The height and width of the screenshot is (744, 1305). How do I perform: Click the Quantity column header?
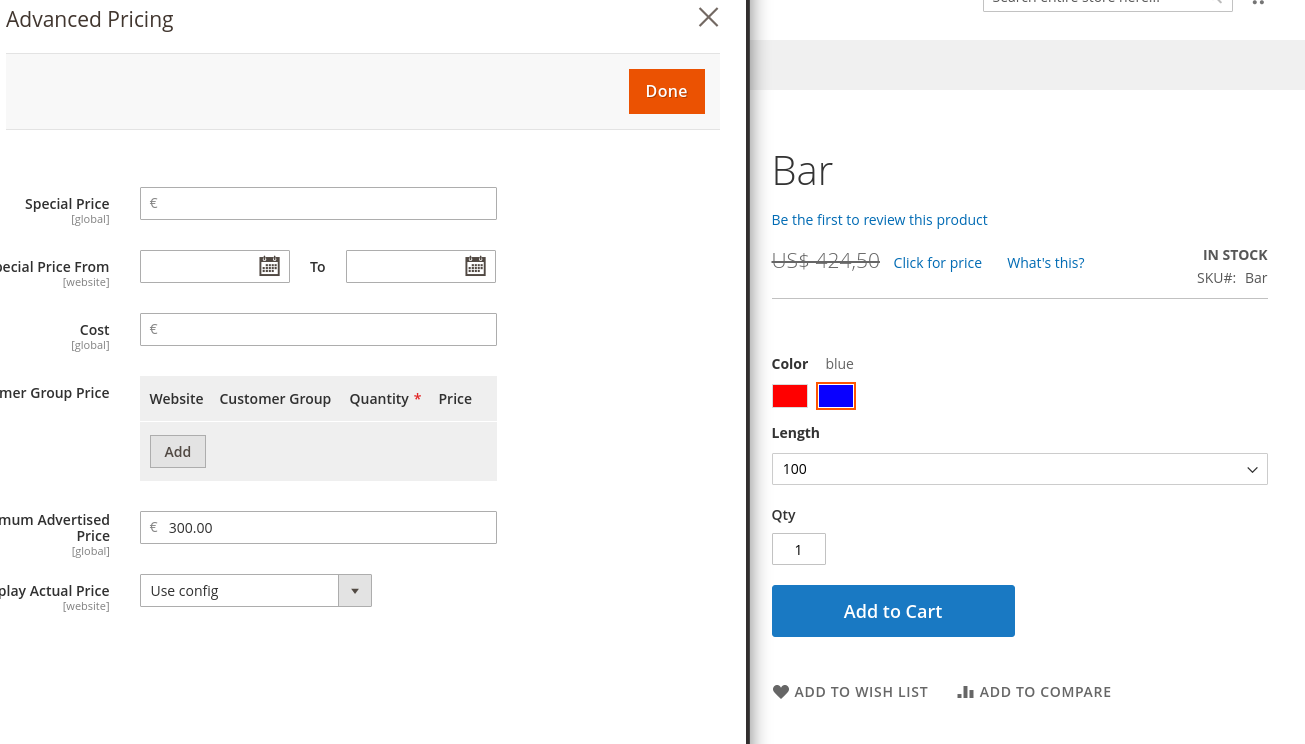point(379,398)
